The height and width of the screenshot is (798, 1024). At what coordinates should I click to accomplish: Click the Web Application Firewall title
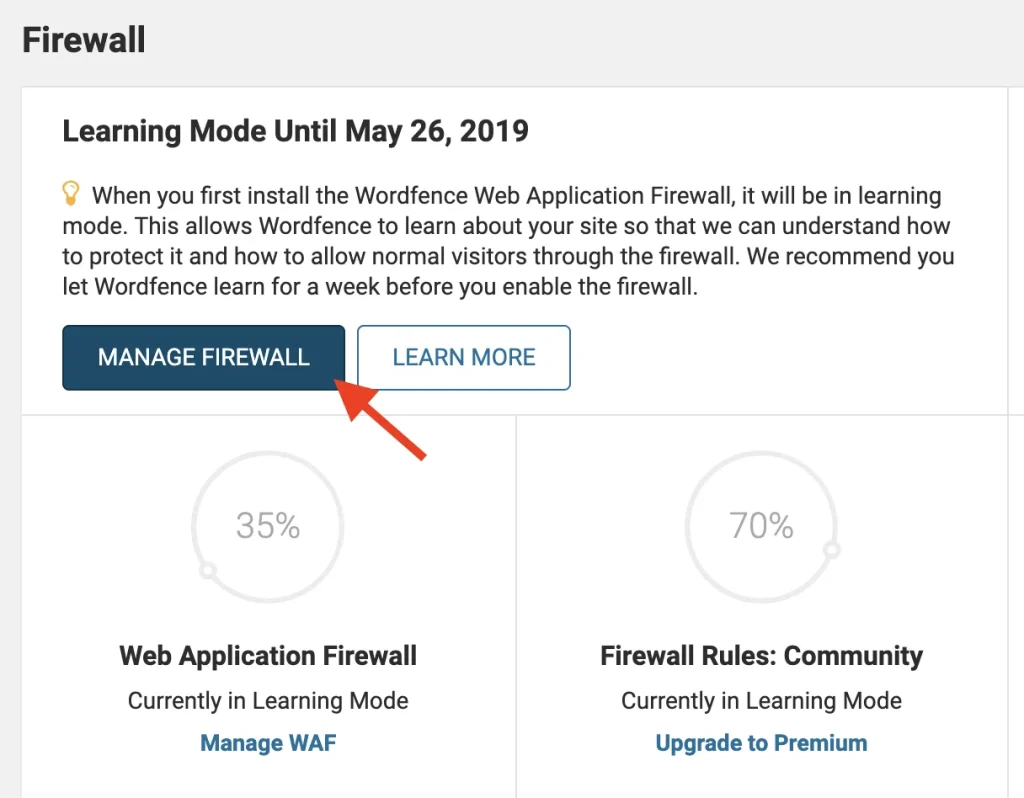point(268,656)
